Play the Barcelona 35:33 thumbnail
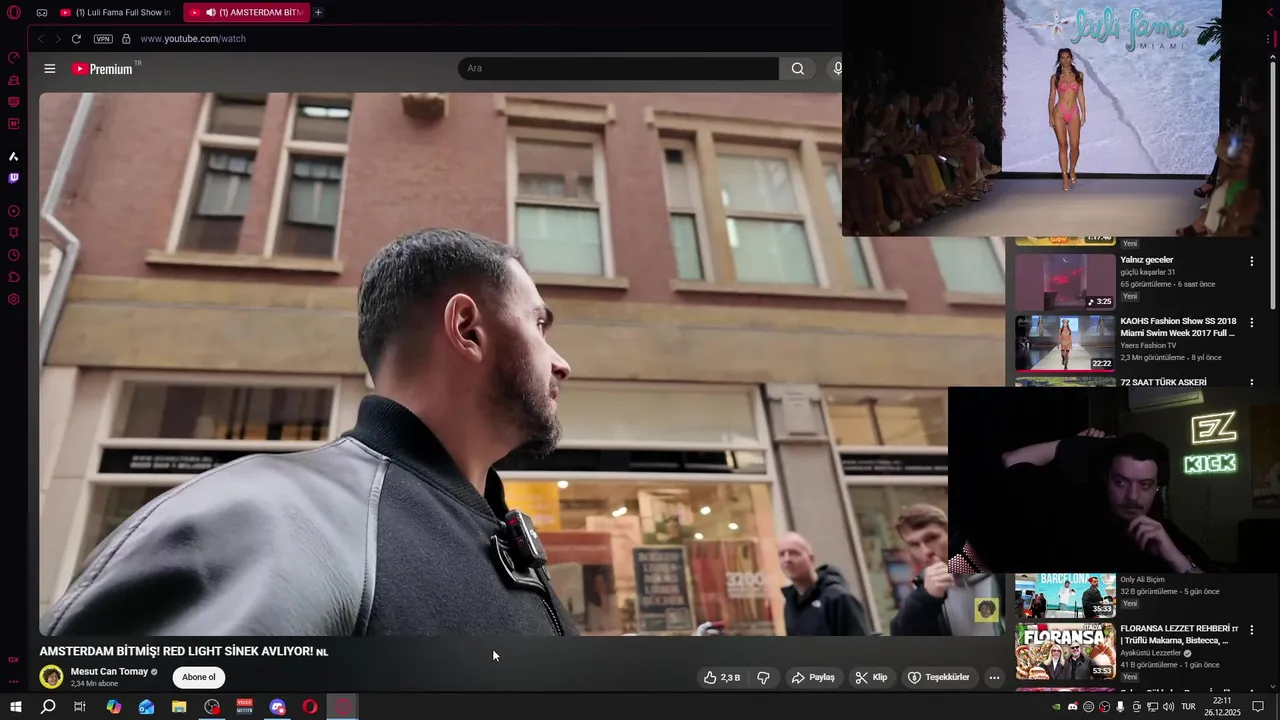The image size is (1280, 720). pos(1065,596)
